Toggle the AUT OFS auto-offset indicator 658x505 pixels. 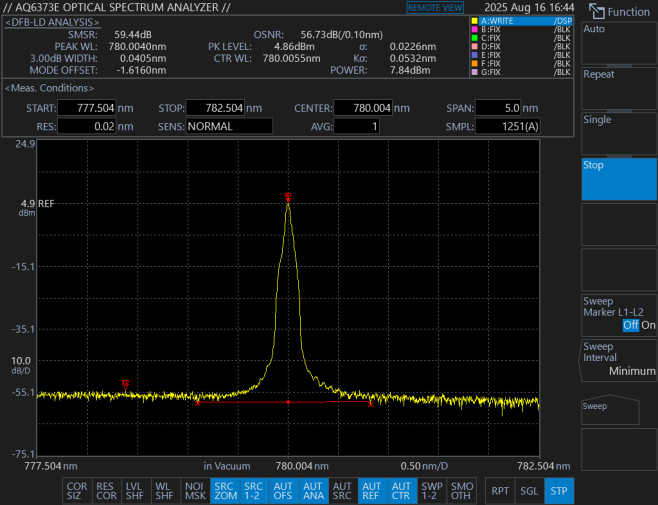pyautogui.click(x=283, y=490)
